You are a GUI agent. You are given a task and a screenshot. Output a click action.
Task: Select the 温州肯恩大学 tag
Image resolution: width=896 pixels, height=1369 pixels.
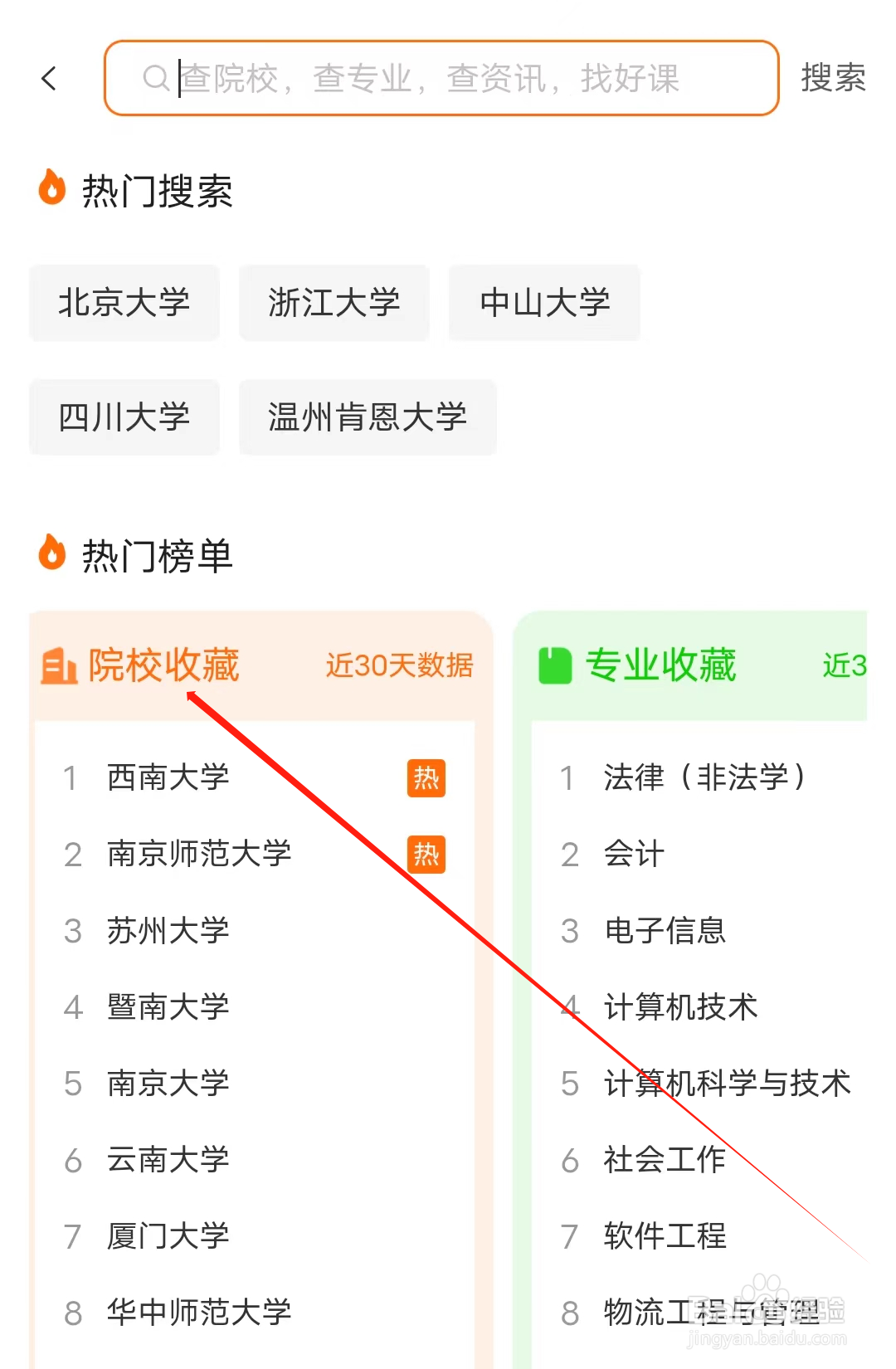click(x=368, y=417)
